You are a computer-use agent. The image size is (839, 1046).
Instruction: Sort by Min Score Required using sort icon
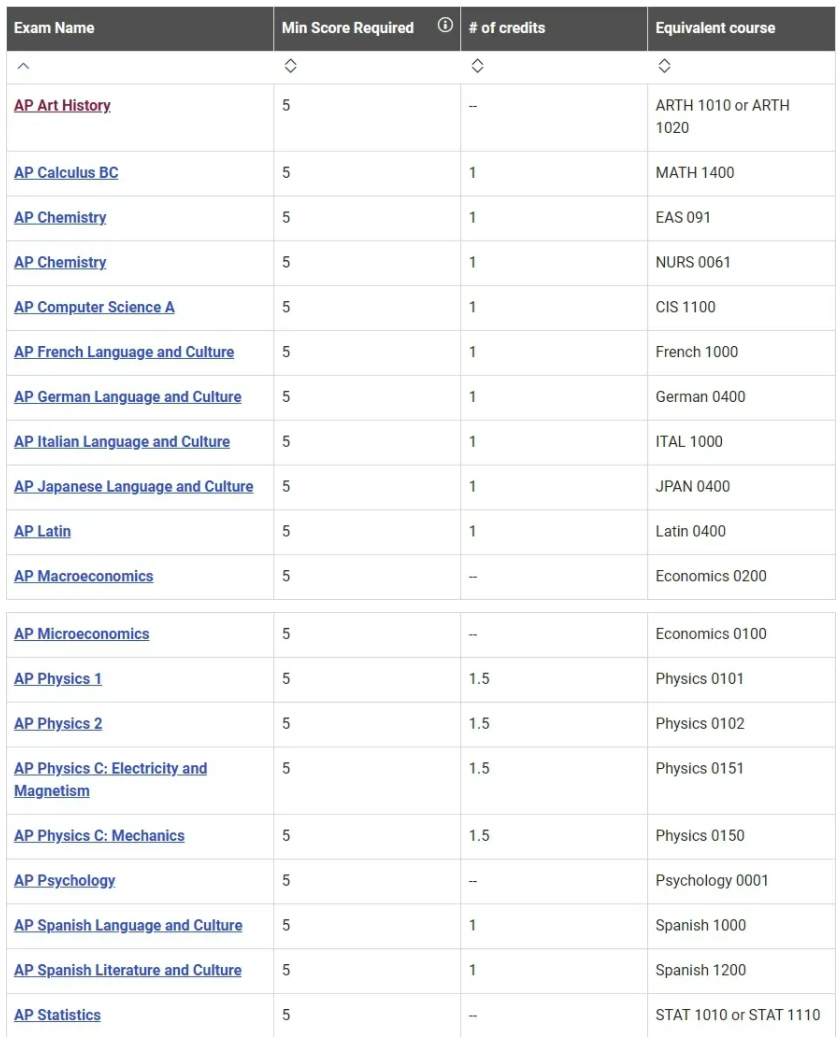point(290,67)
